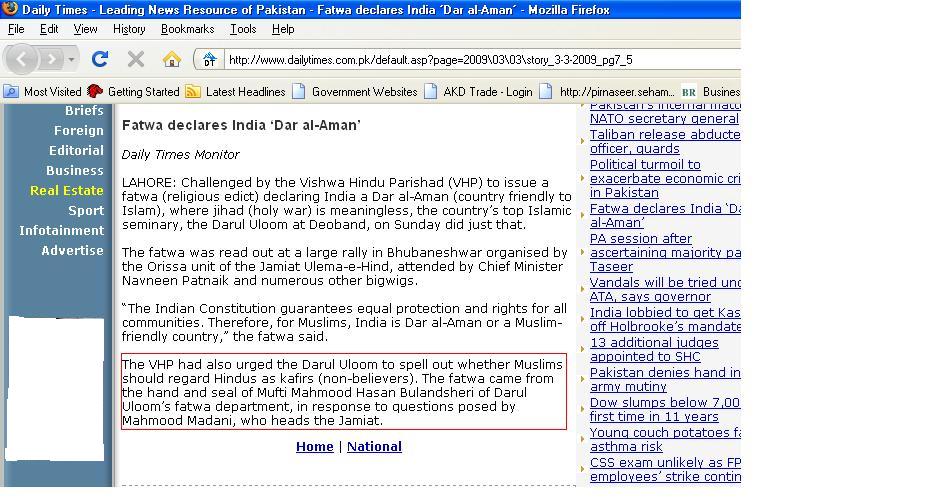Open the back/forward history dropdown arrow
Viewport: 939px width, 501px height.
tap(72, 60)
